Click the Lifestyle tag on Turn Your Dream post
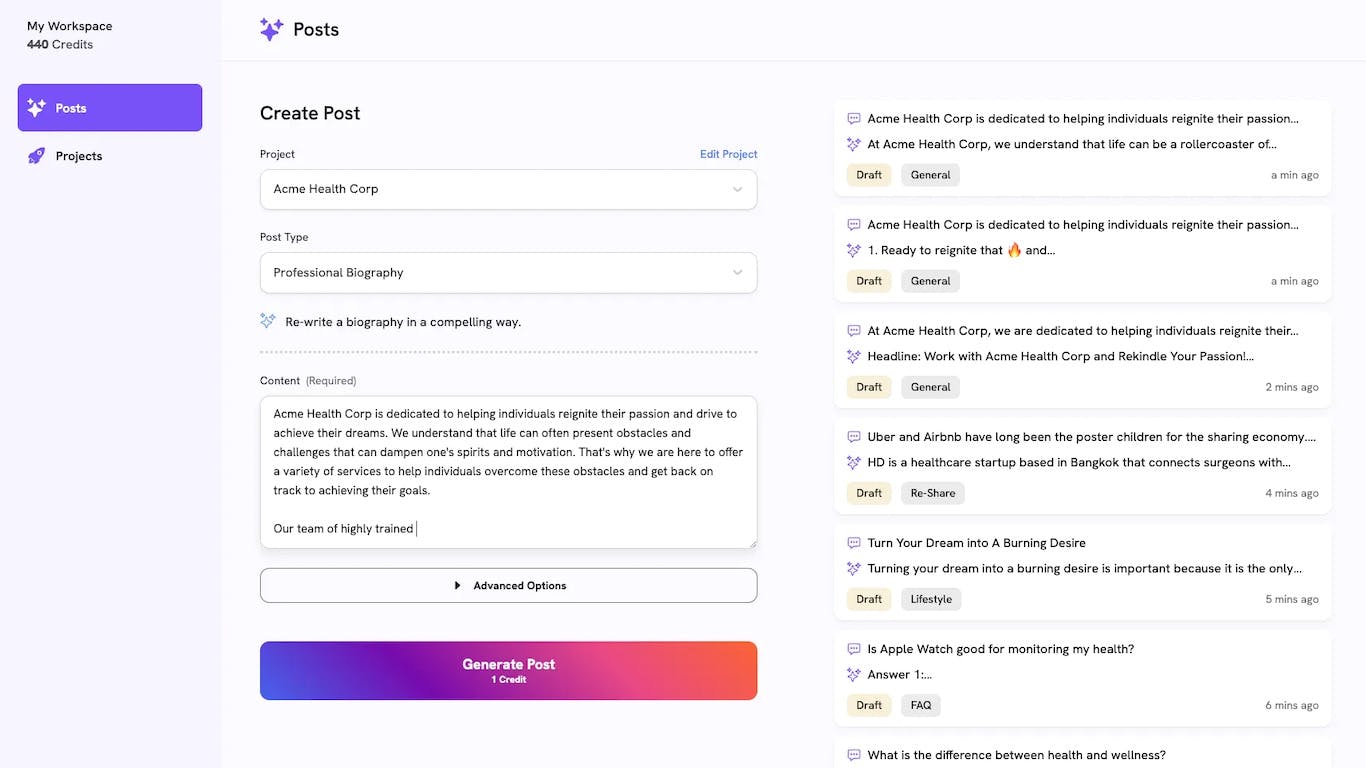The image size is (1366, 768). pyautogui.click(x=930, y=599)
